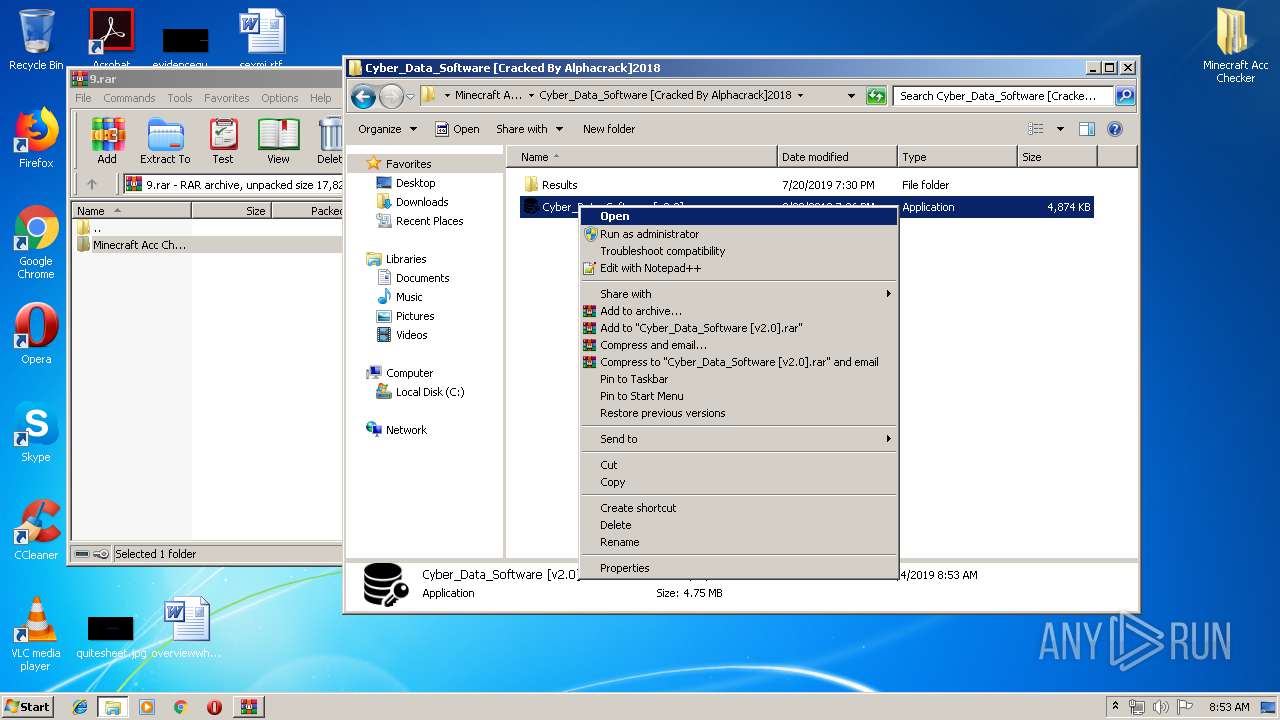This screenshot has height=720, width=1280.
Task: Show hidden tray icons arrow
Action: 1115,707
